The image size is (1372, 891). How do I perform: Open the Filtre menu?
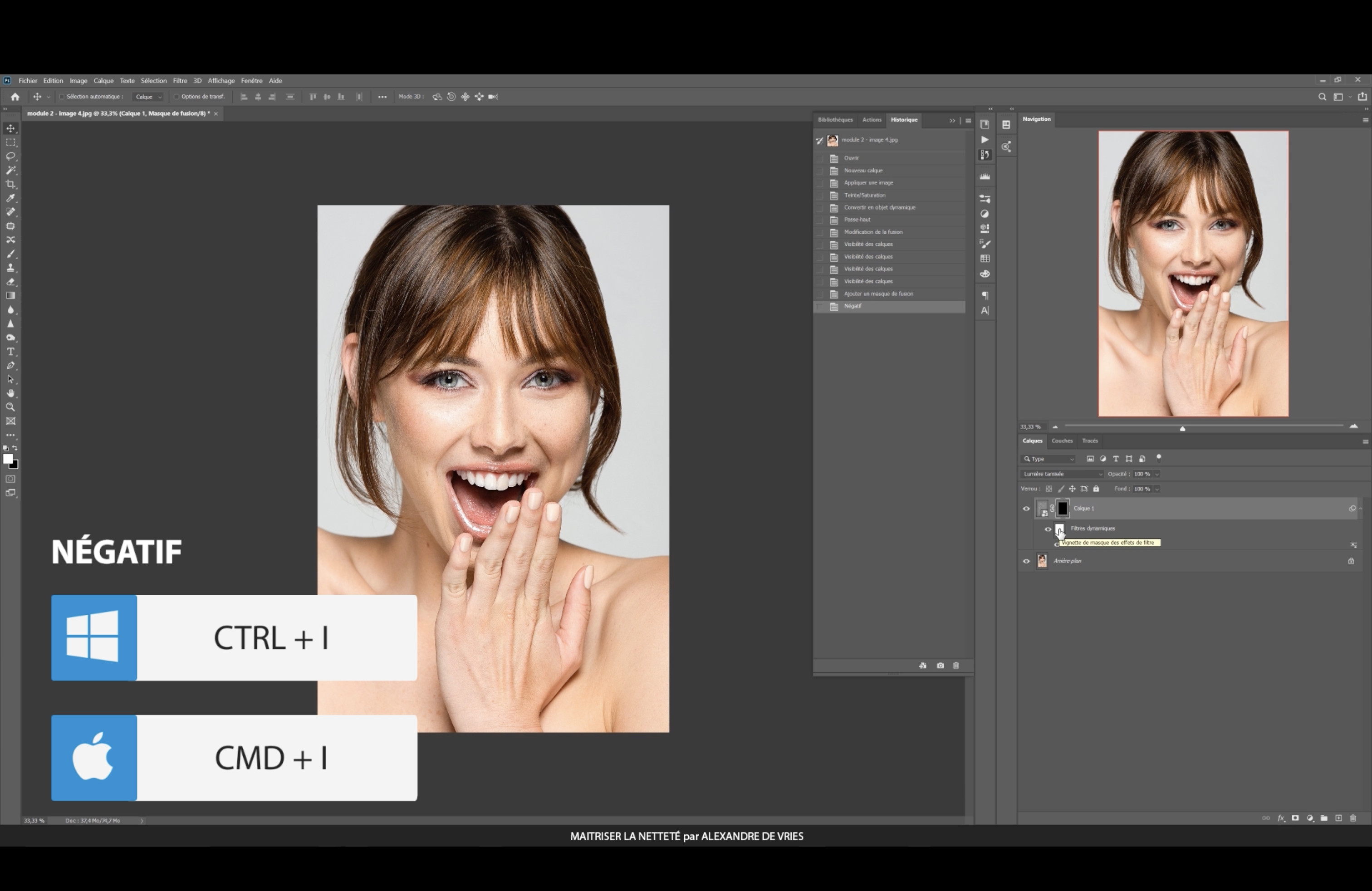point(180,81)
